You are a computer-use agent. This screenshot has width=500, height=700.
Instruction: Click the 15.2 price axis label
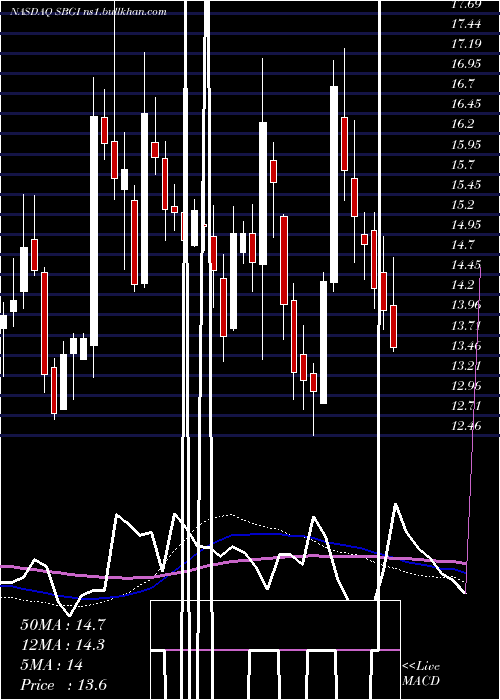click(x=463, y=205)
